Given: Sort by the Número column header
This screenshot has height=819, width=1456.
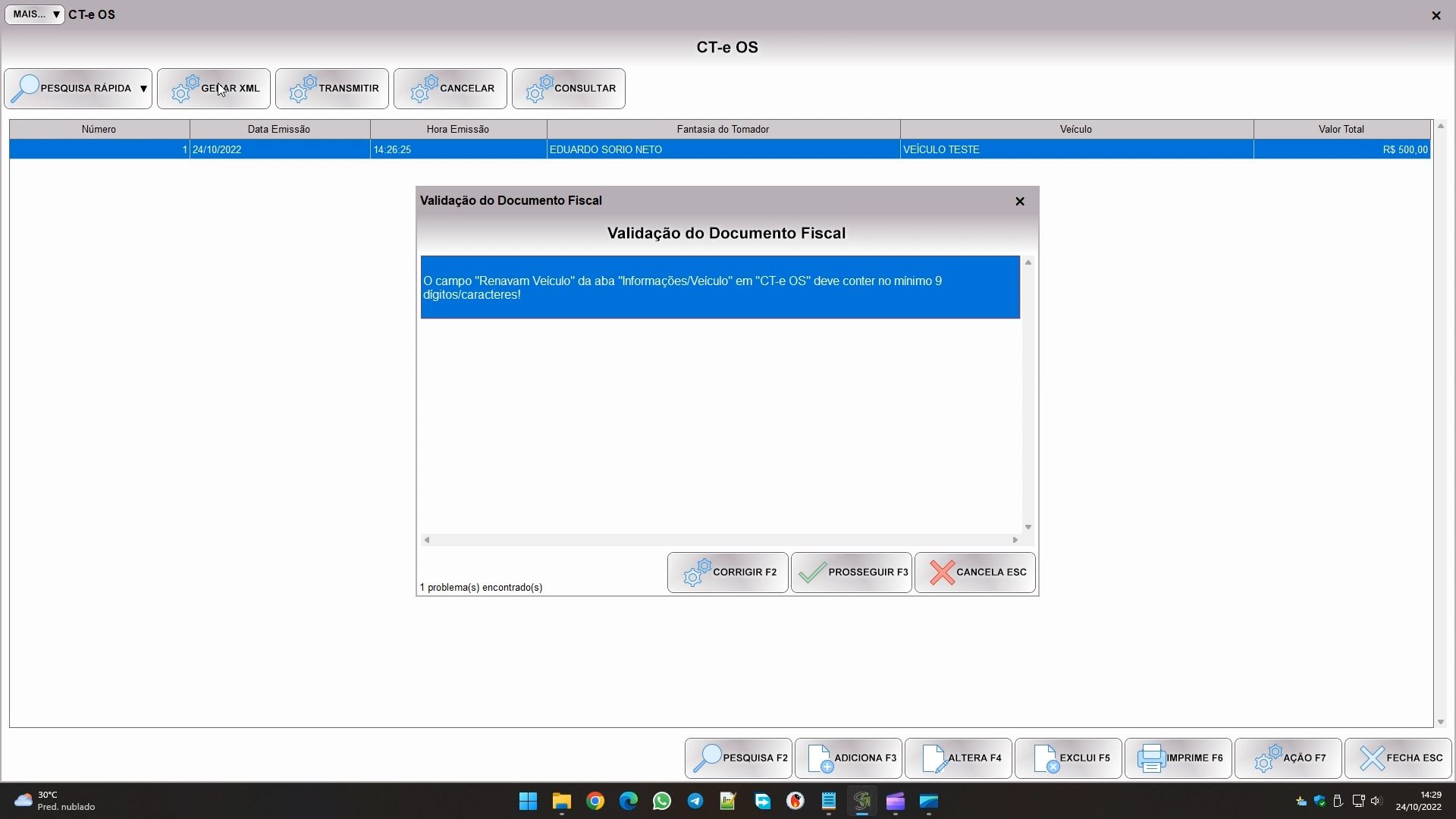Looking at the screenshot, I should tap(99, 130).
